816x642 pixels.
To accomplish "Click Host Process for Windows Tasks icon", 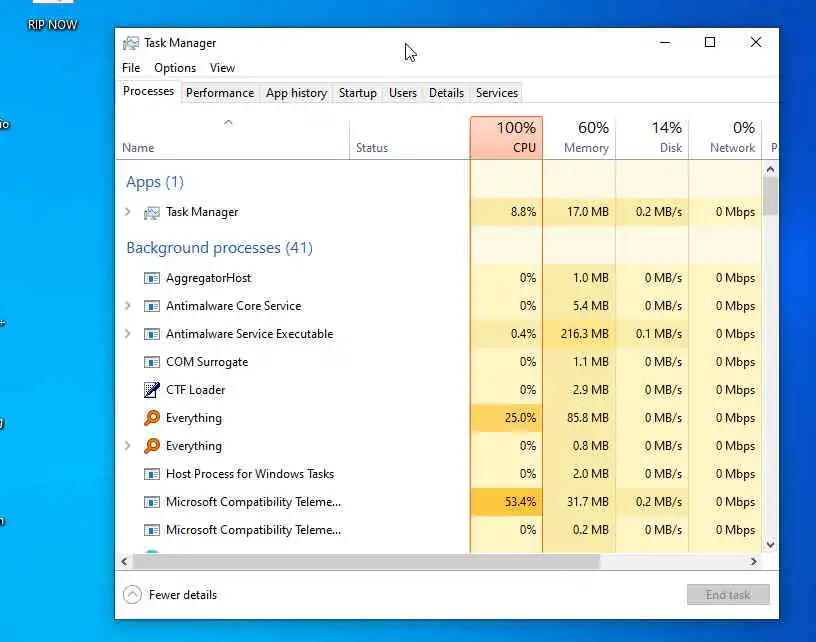I will pyautogui.click(x=151, y=474).
